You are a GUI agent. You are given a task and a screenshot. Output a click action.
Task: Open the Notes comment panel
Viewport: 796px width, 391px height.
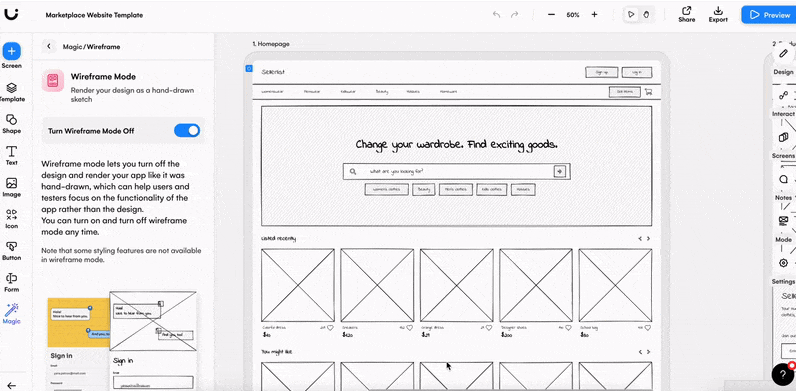[784, 179]
